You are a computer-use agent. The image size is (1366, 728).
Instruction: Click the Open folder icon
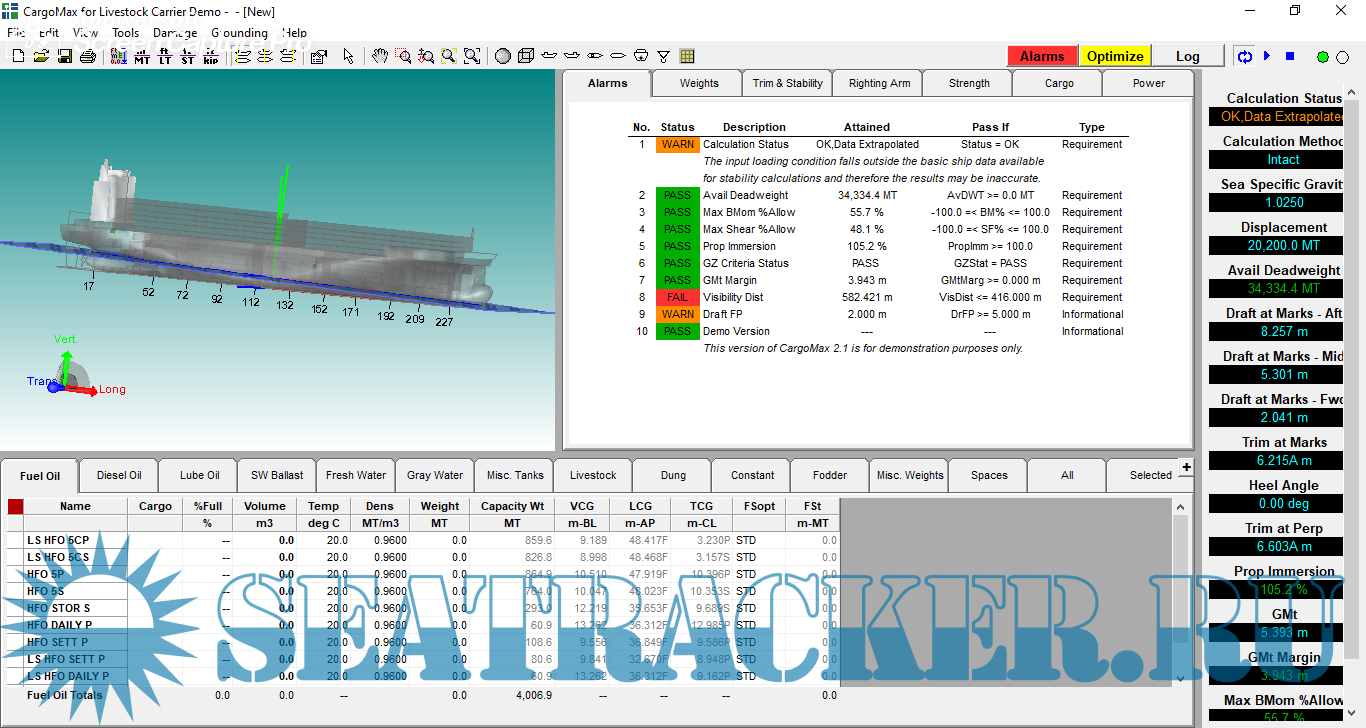pyautogui.click(x=41, y=56)
